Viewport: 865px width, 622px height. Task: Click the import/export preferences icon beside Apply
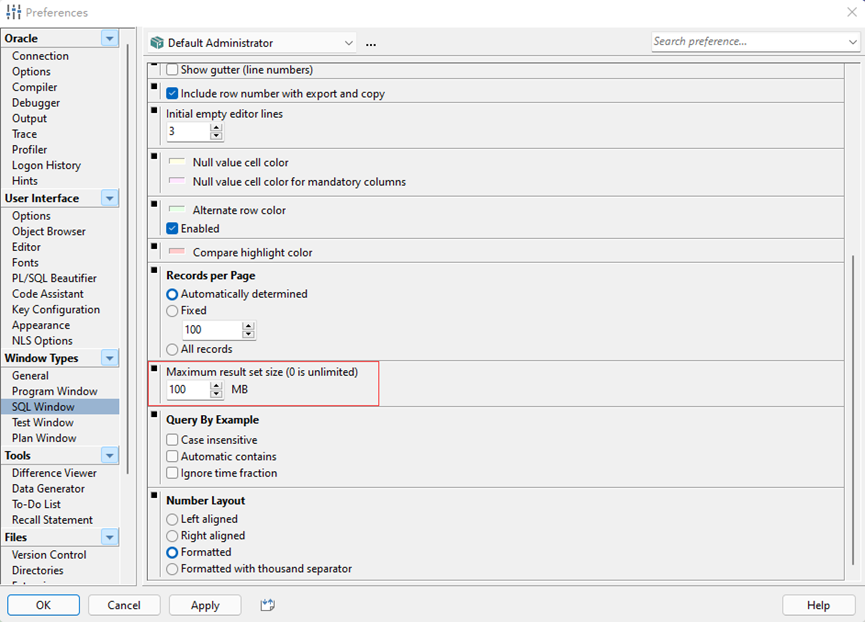click(x=267, y=605)
